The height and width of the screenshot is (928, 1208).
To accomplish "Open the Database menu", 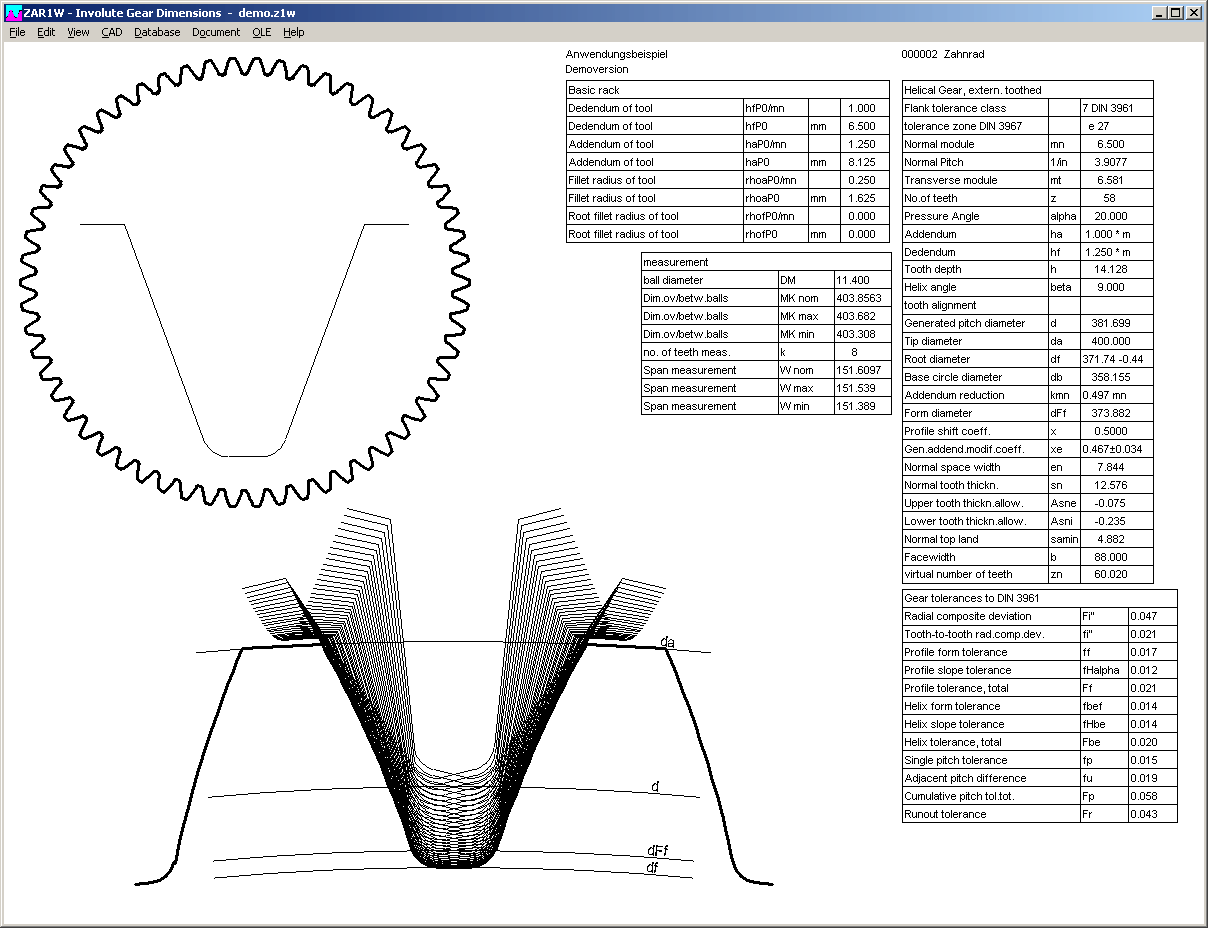I will pos(157,32).
